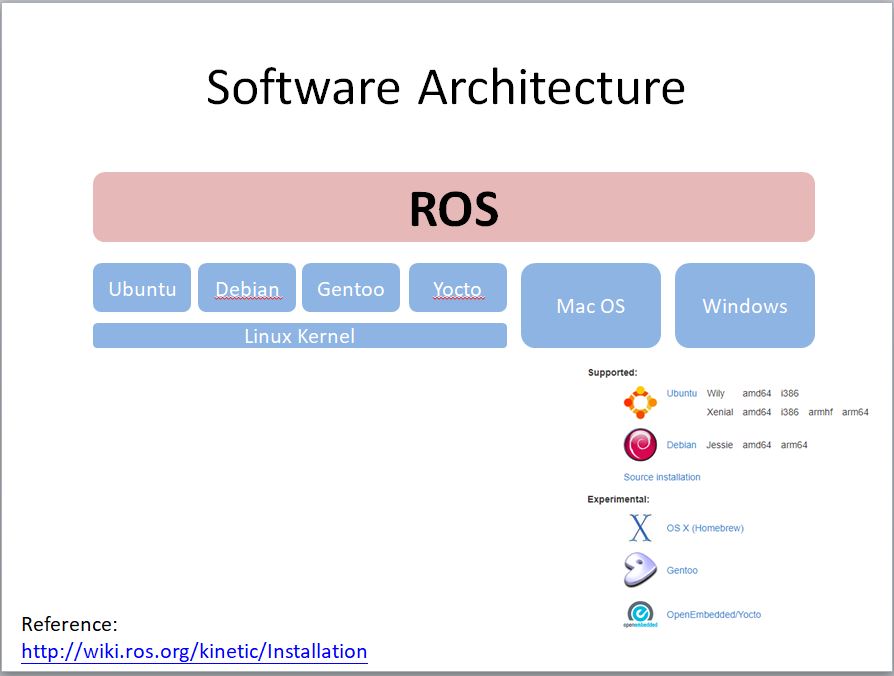Select the OS X Homebrew "X" icon
This screenshot has height=676, width=894.
coord(638,526)
